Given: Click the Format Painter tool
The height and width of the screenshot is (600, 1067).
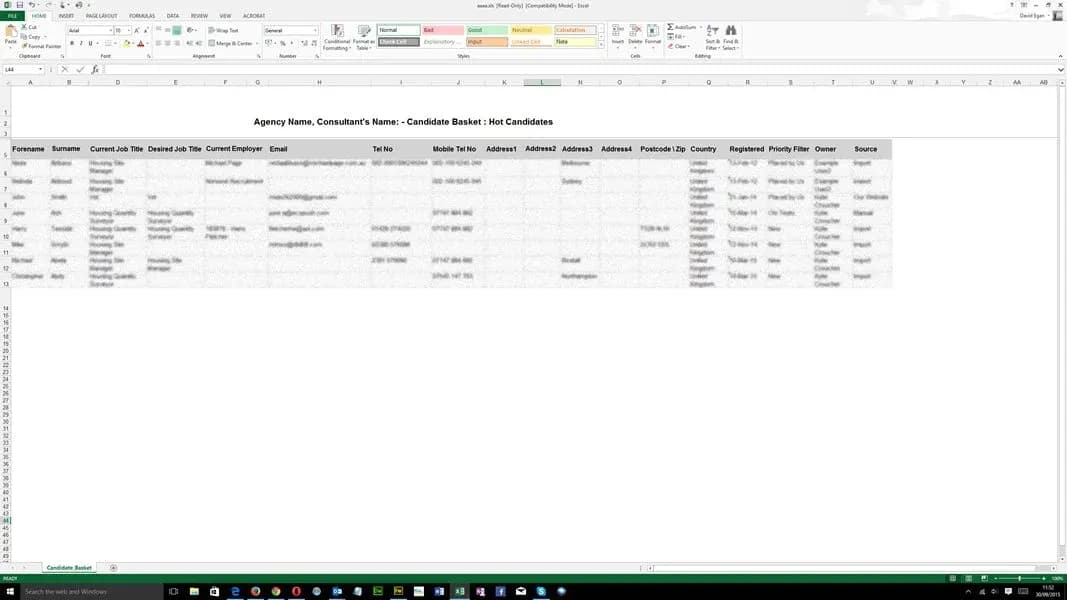Looking at the screenshot, I should click(x=43, y=46).
